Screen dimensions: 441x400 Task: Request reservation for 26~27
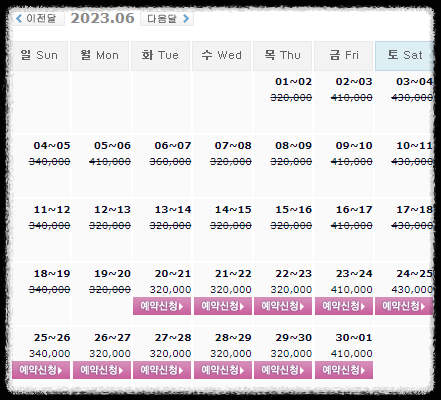point(102,370)
